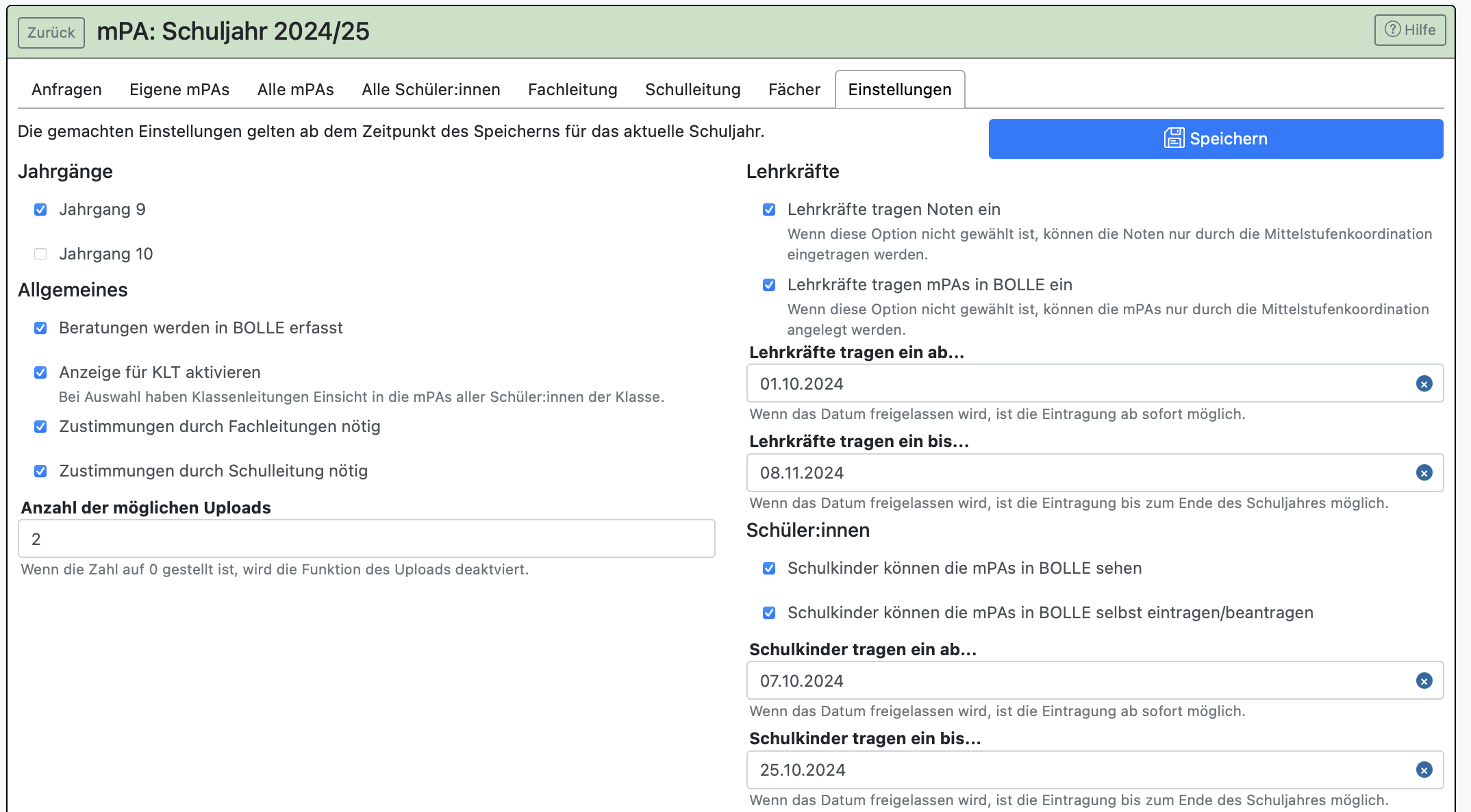
Task: Enable the Jahrgang 10 checkbox
Action: [x=40, y=254]
